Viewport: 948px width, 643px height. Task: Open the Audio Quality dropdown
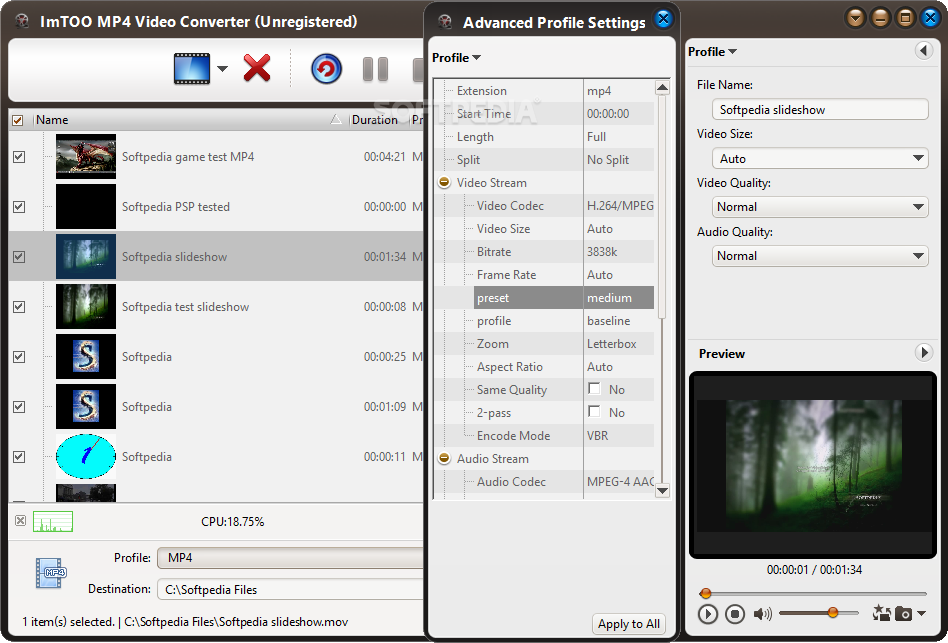tap(820, 256)
